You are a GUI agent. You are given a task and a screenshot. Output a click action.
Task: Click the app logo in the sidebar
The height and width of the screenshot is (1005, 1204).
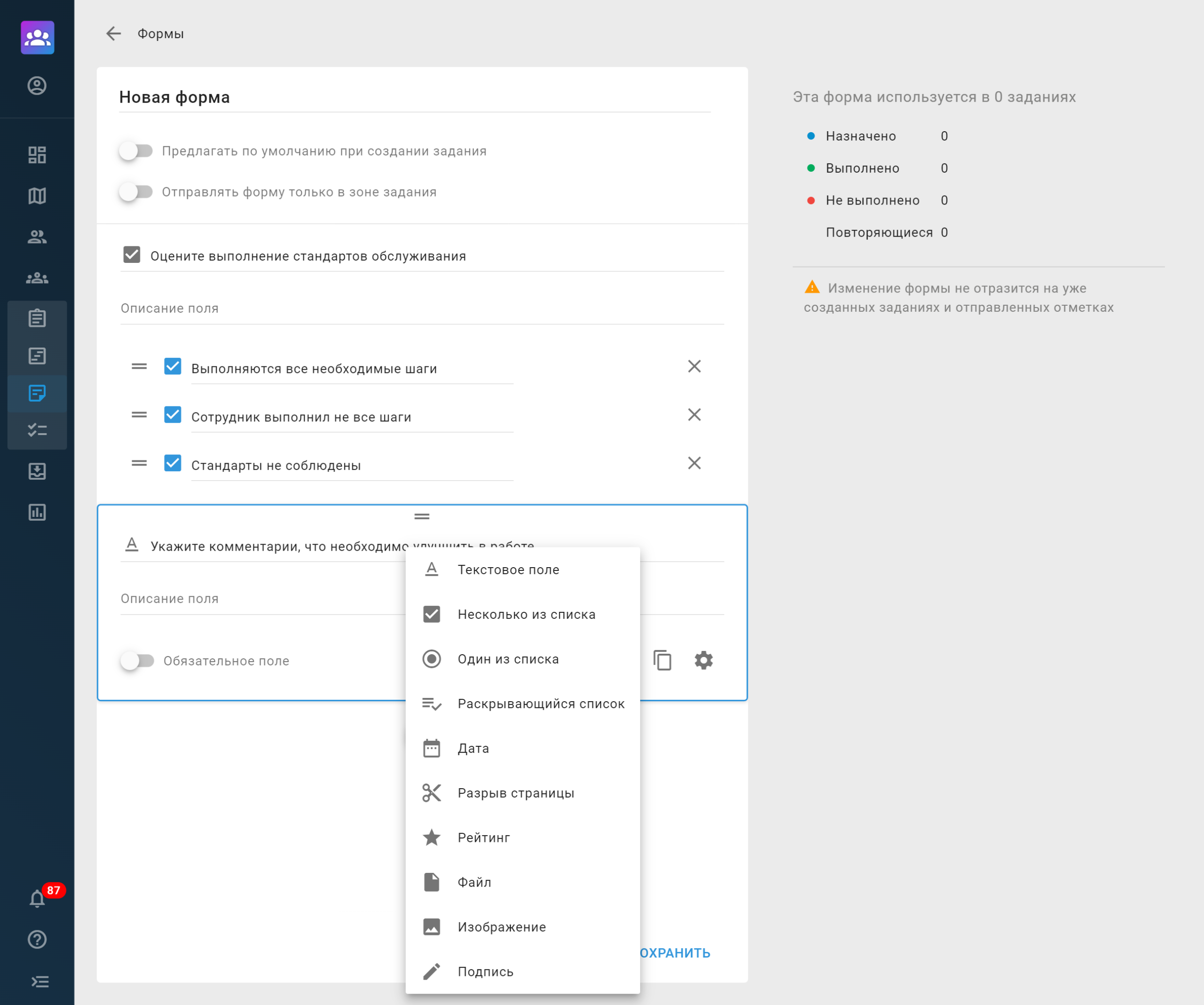pyautogui.click(x=37, y=37)
